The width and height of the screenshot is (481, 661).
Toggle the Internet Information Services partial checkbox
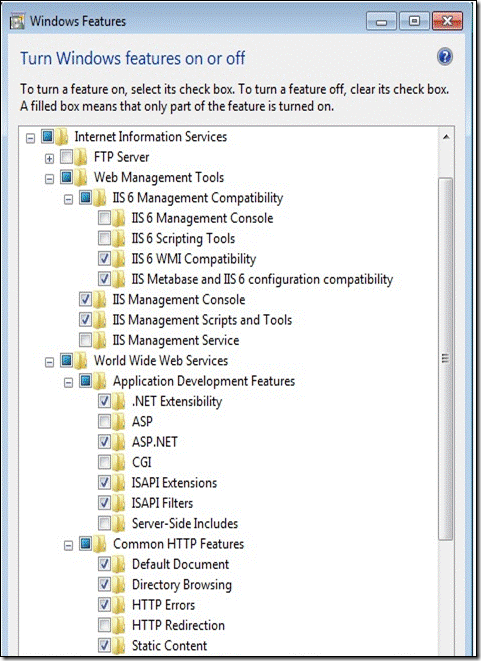(x=48, y=136)
